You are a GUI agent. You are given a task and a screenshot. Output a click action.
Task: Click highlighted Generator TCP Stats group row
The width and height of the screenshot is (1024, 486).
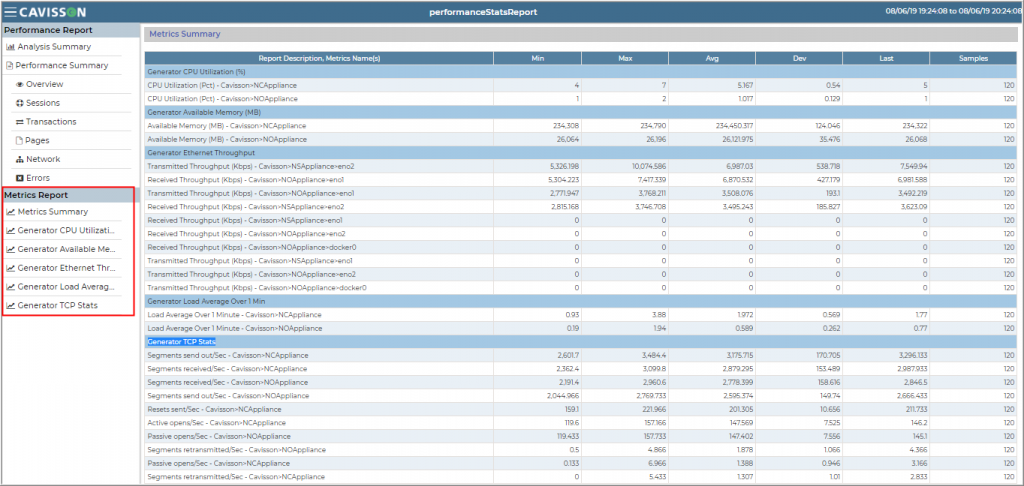point(581,342)
